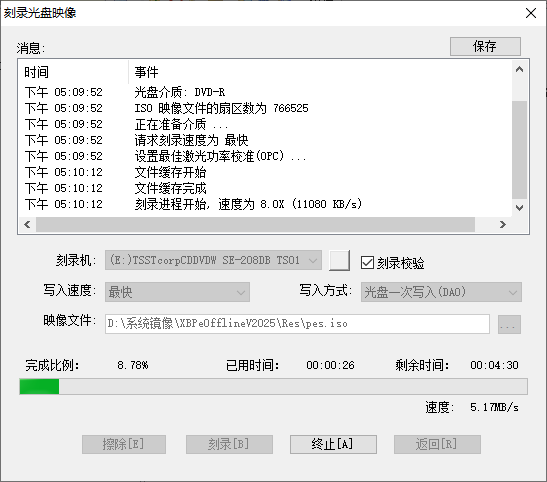The width and height of the screenshot is (547, 482).
Task: Click the vertical scrollbar thumb in the log
Action: (x=519, y=150)
